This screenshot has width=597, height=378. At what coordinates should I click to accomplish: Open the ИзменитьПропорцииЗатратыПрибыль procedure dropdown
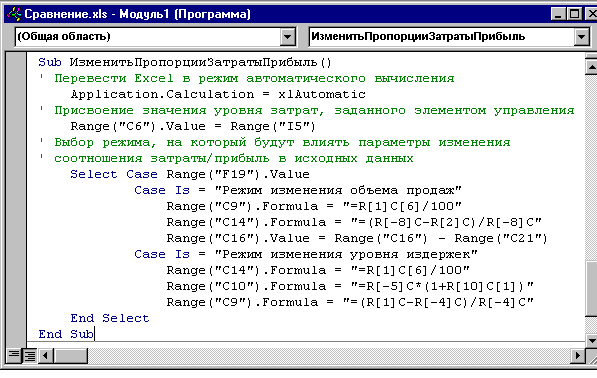pyautogui.click(x=581, y=37)
